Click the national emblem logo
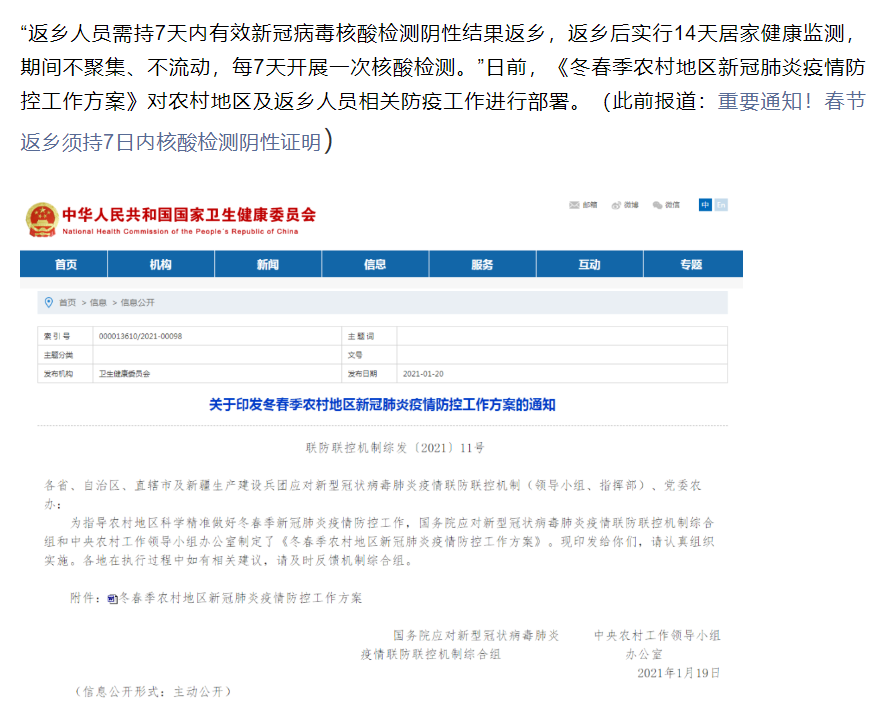Screen dimensions: 878x707 tap(40, 219)
